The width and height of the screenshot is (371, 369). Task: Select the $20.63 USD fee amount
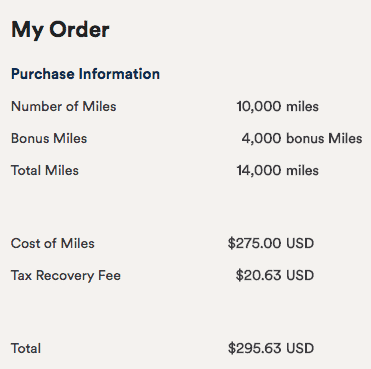[275, 275]
